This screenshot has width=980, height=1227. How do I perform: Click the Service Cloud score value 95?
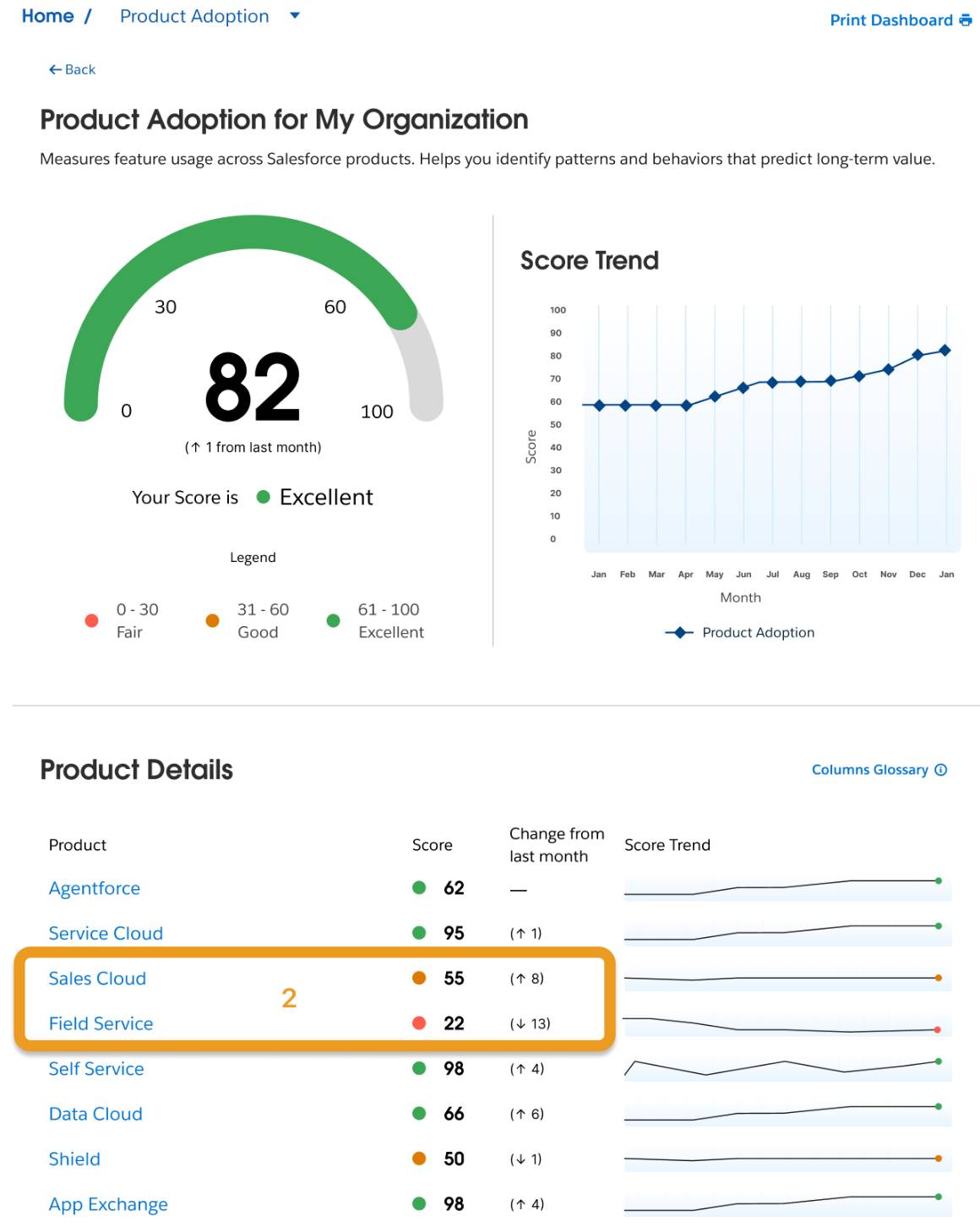click(x=455, y=933)
